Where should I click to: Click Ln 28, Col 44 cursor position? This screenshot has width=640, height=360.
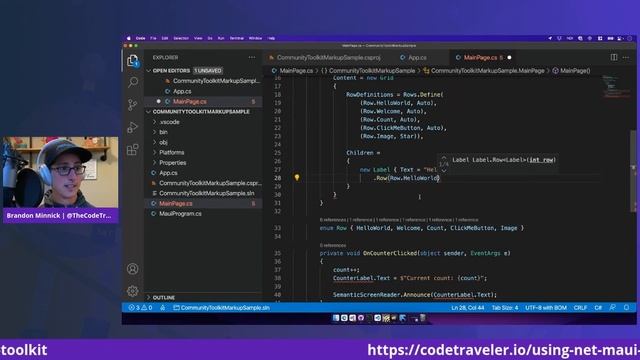(468, 308)
